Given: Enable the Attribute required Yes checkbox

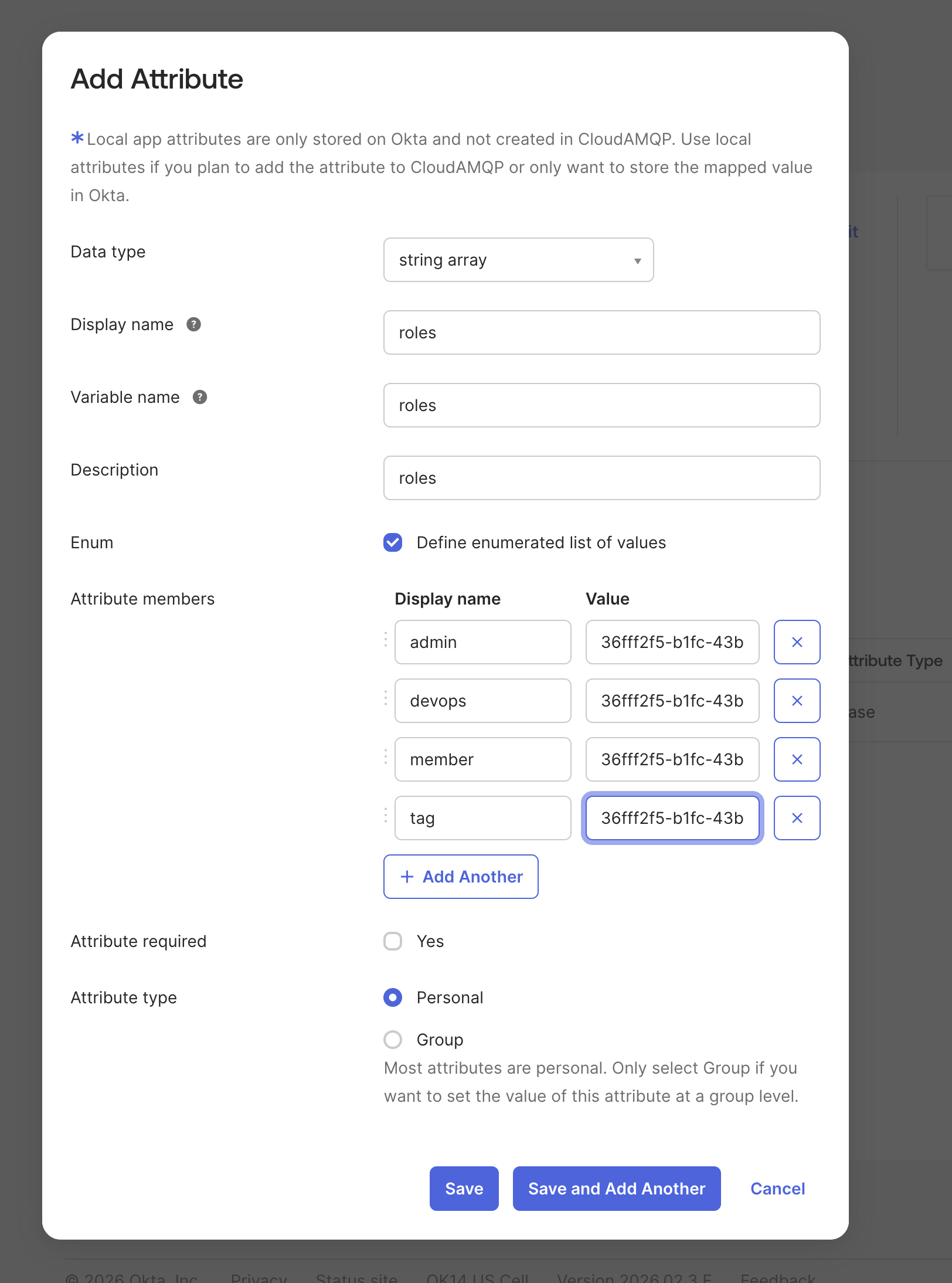Looking at the screenshot, I should (x=393, y=941).
